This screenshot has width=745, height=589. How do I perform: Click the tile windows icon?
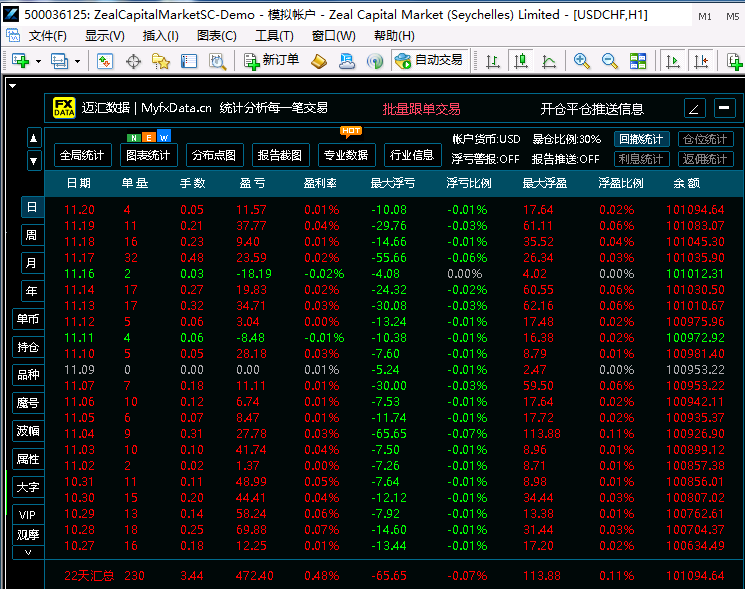[x=638, y=61]
